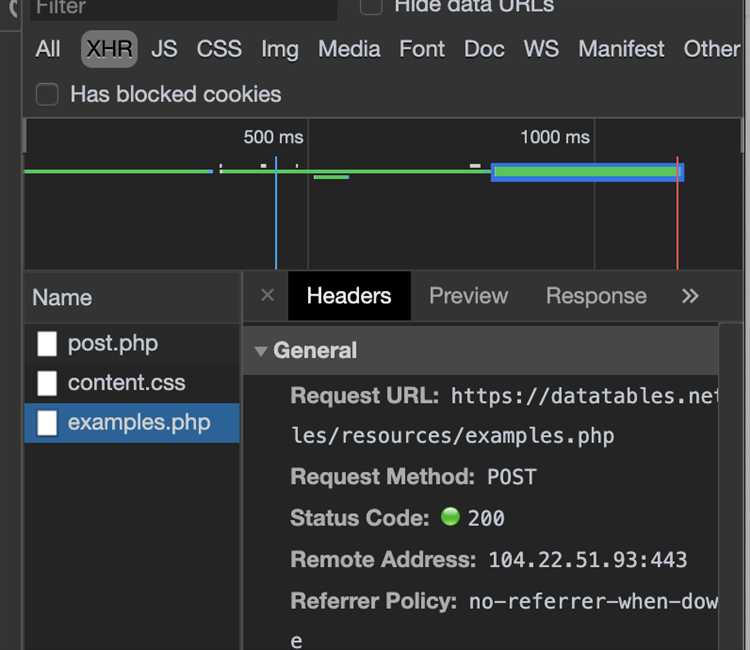Click the green status code indicator
Viewport: 750px width, 650px height.
click(x=450, y=517)
